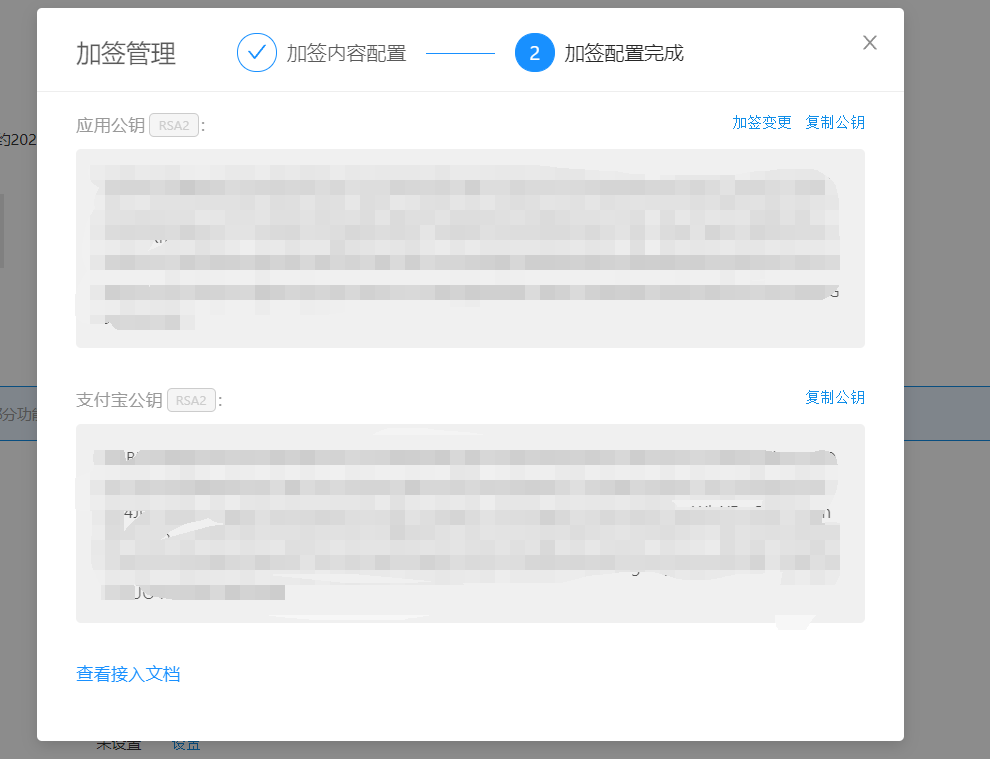The height and width of the screenshot is (759, 990).
Task: Click the 加签内容配置 step label
Action: click(346, 53)
